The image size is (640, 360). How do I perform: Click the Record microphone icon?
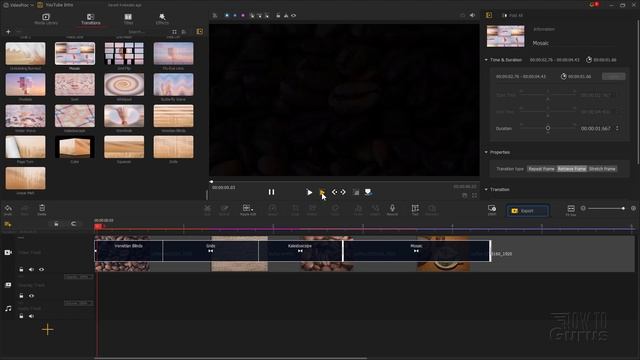point(392,210)
